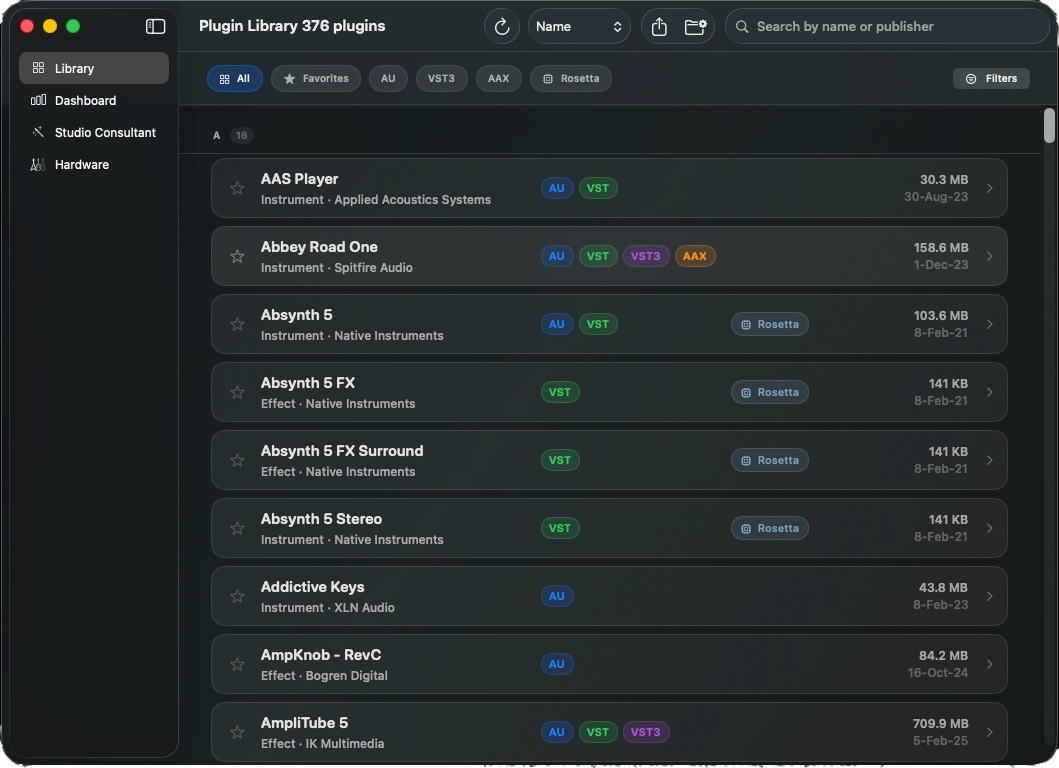
Task: Favorite AmpliTube 5 with its star
Action: coord(237,732)
